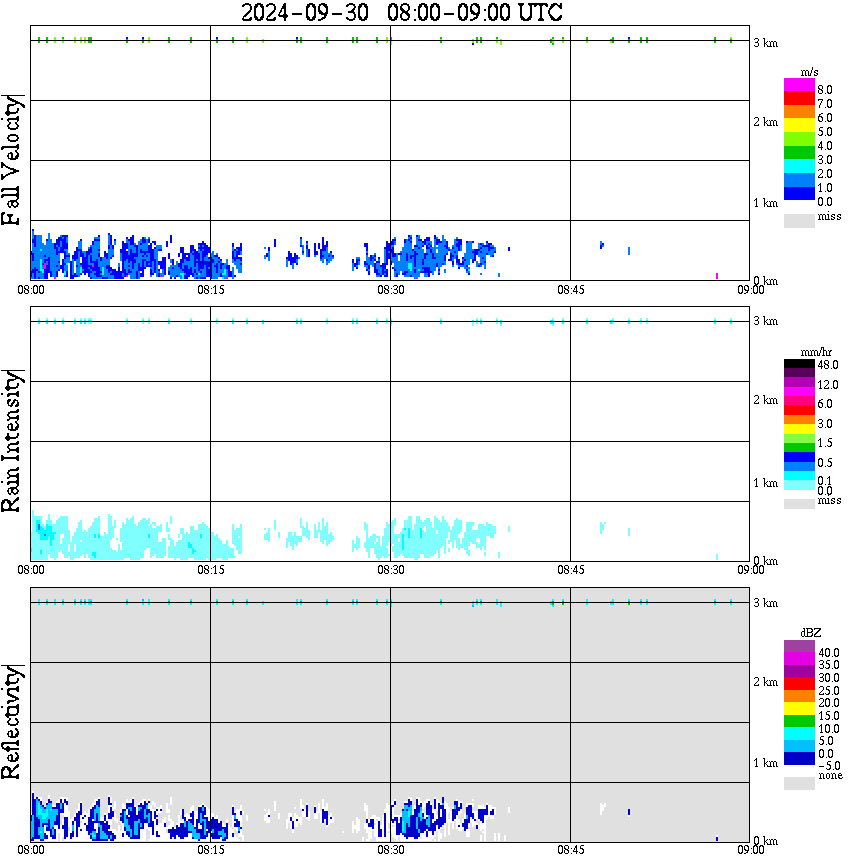
Task: Click the "2 km" label beside Fall Velocity panel
Action: [x=766, y=122]
